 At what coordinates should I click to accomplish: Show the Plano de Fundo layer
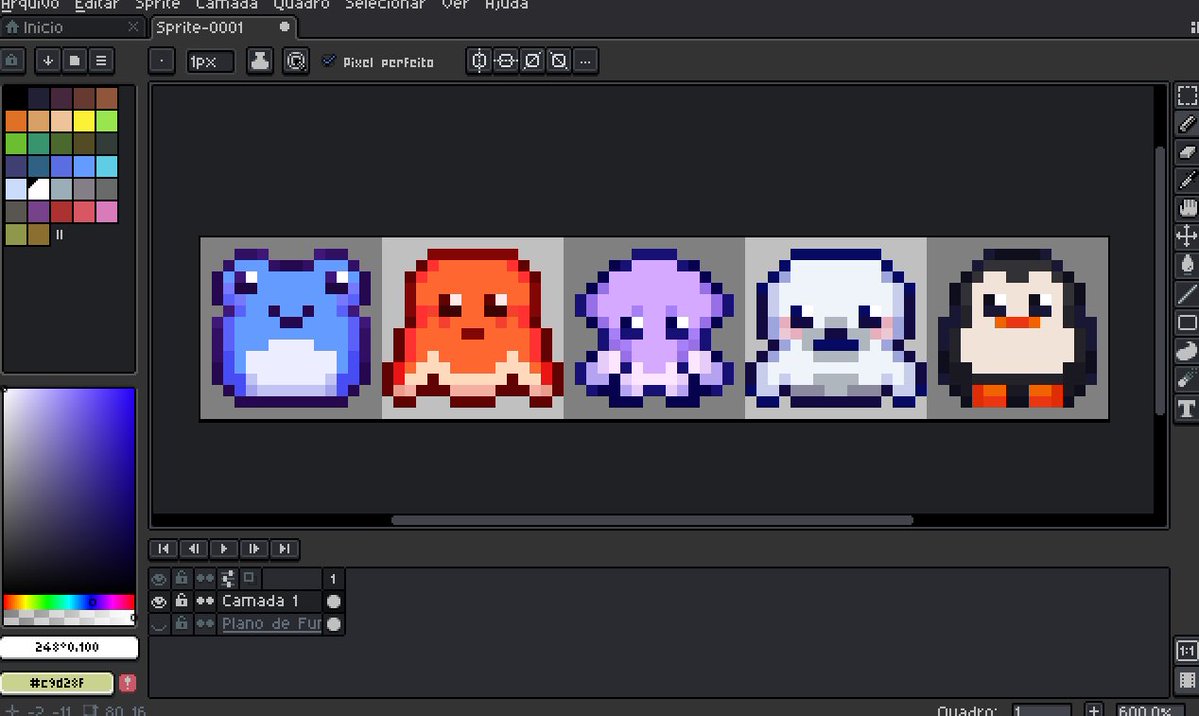click(x=158, y=624)
